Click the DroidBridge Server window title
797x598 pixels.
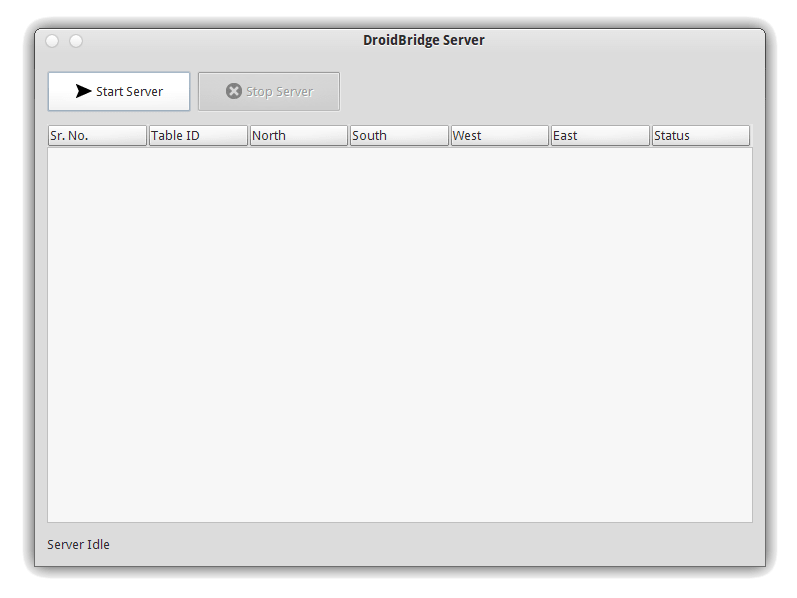pos(423,40)
